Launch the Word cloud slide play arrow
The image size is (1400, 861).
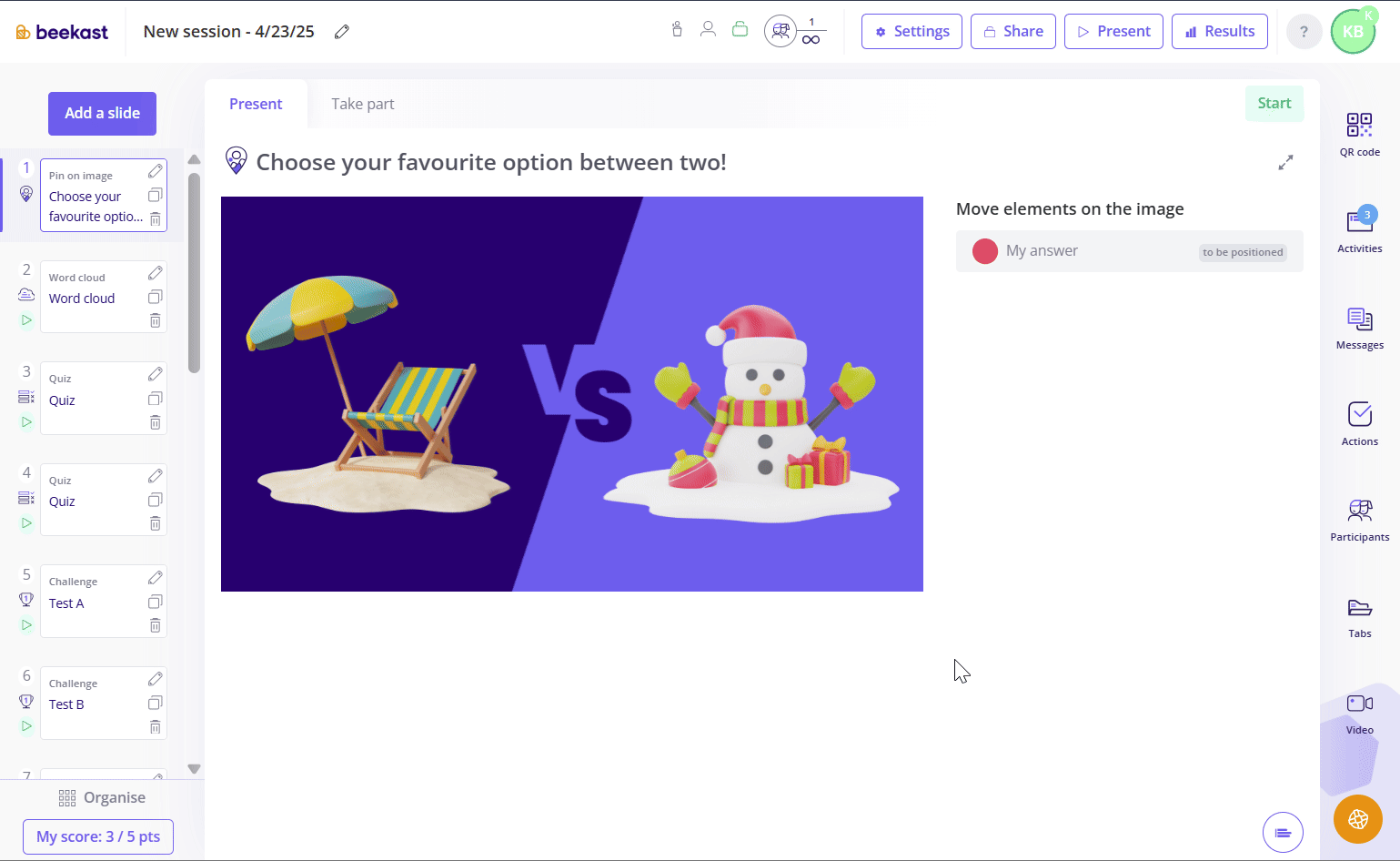click(x=26, y=320)
